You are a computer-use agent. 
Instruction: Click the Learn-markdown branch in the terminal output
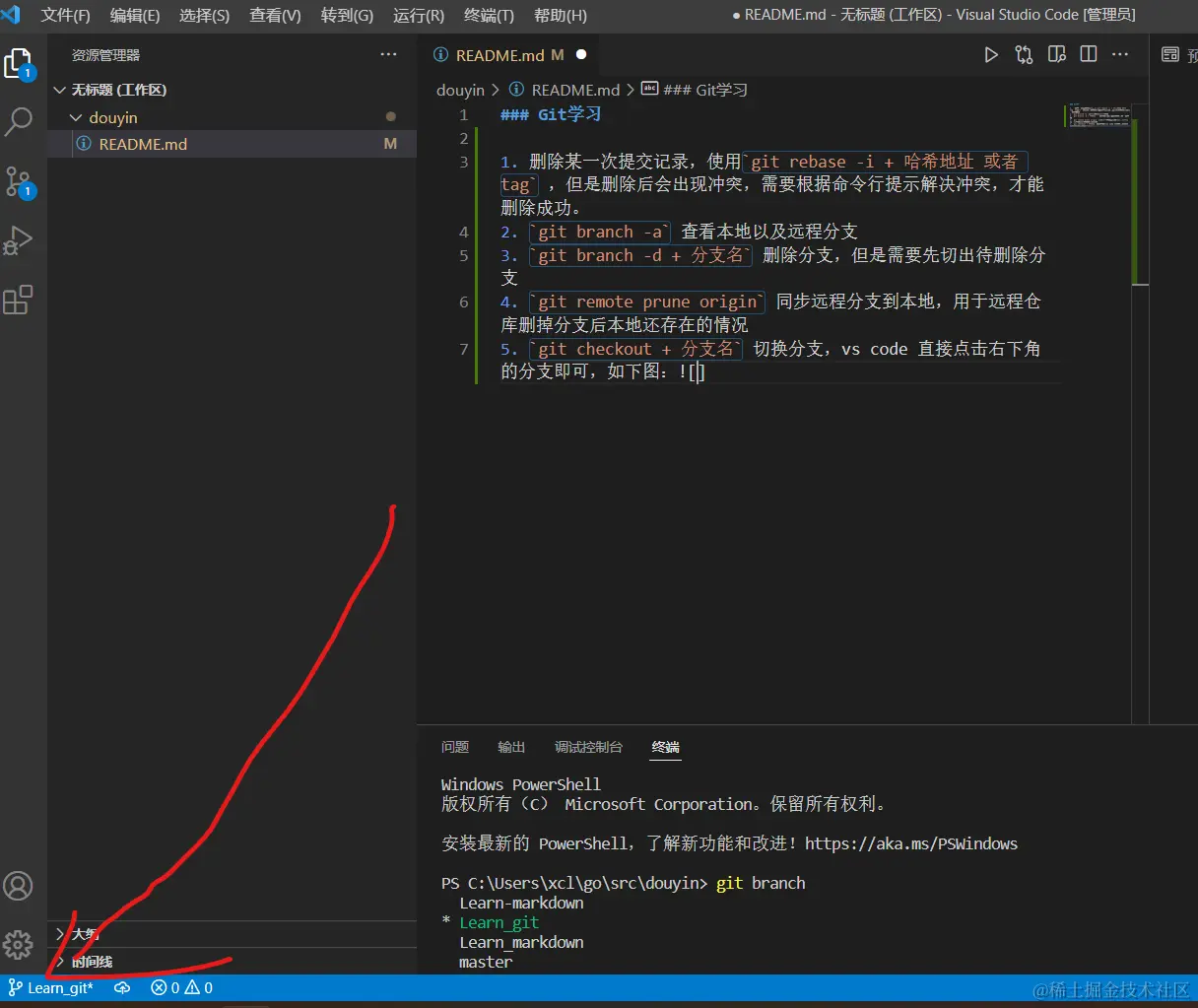[x=521, y=903]
